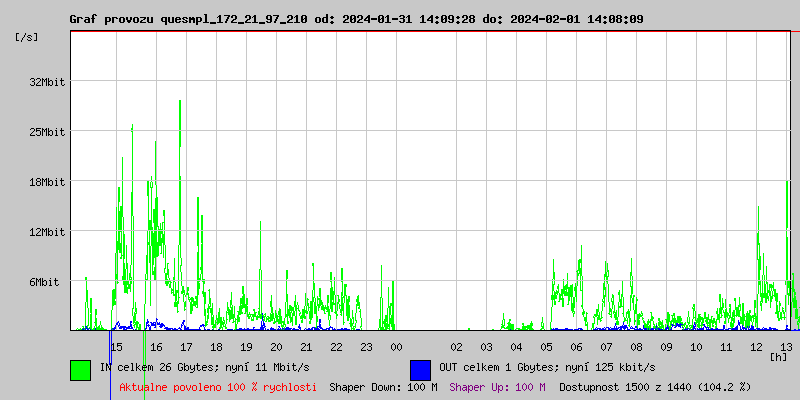This screenshot has height=400, width=800.
Task: Click the green IN legend swatch
Action: click(80, 369)
